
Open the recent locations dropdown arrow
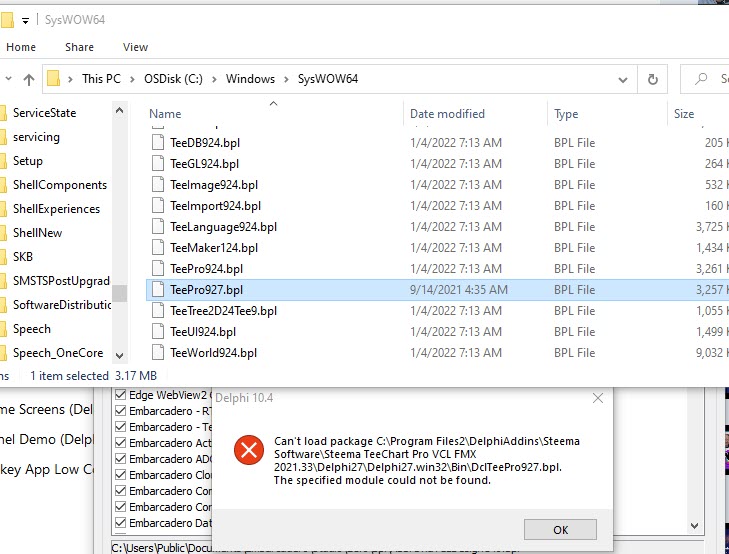[x=8, y=79]
